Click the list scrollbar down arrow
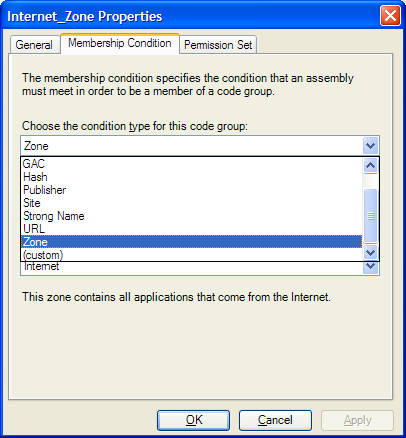The height and width of the screenshot is (438, 406). 370,253
